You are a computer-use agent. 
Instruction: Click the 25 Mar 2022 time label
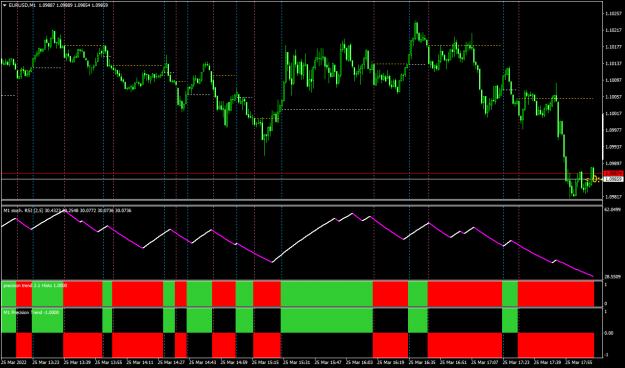tap(14, 363)
